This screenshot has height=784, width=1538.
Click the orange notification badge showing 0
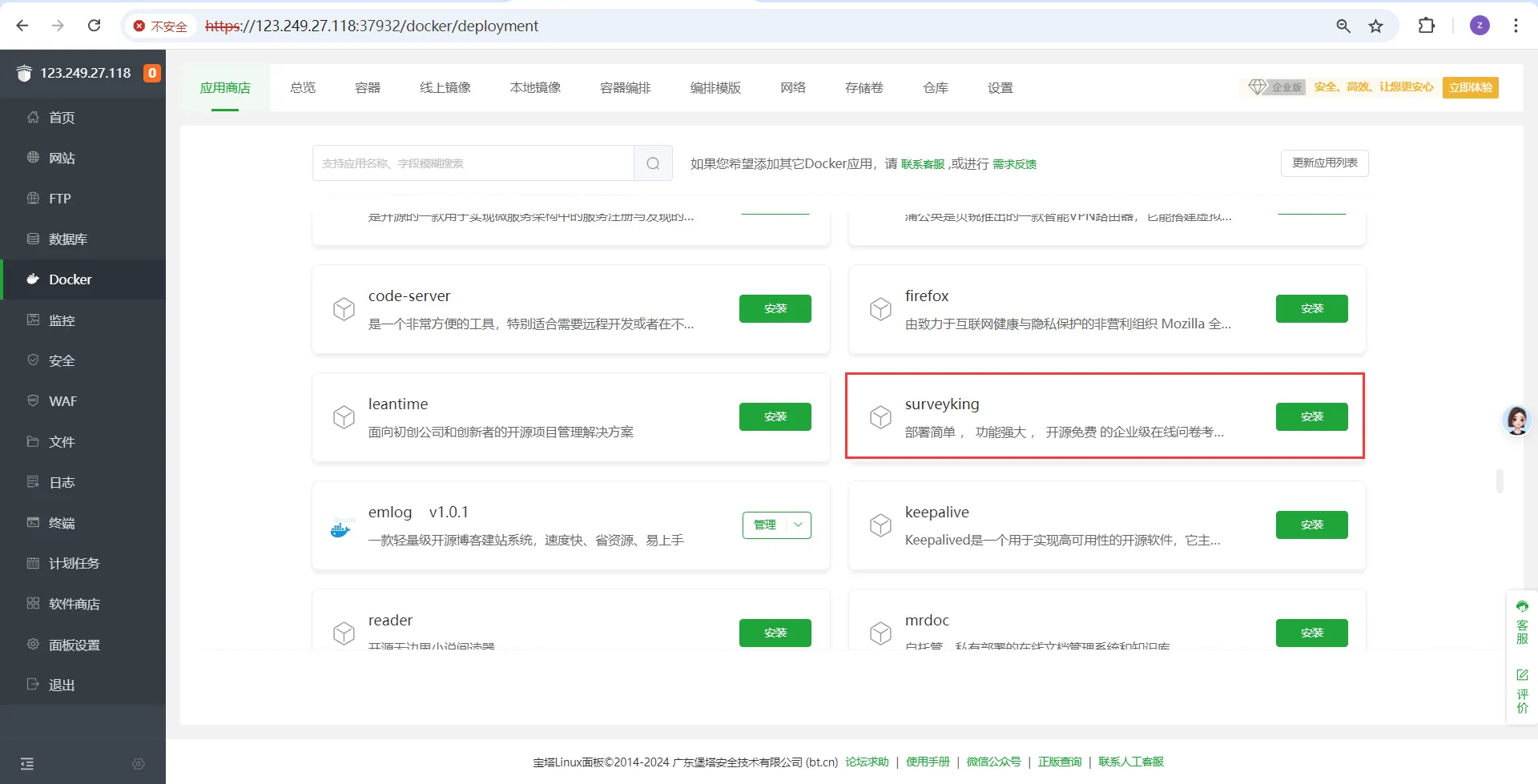tap(152, 73)
